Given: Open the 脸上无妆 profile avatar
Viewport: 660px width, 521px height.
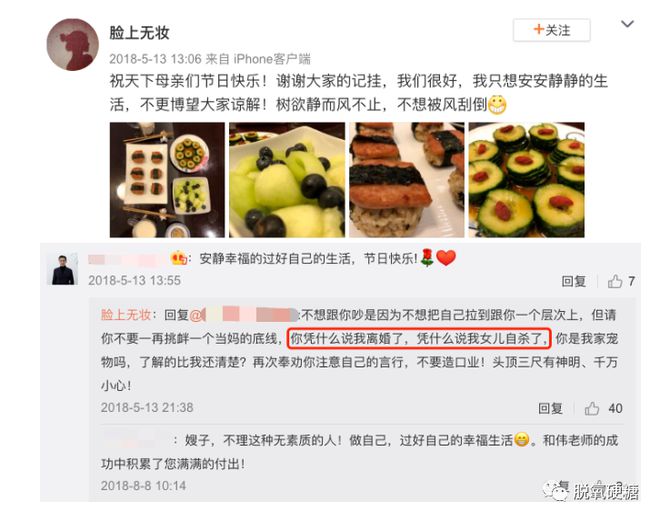Looking at the screenshot, I should pos(72,44).
